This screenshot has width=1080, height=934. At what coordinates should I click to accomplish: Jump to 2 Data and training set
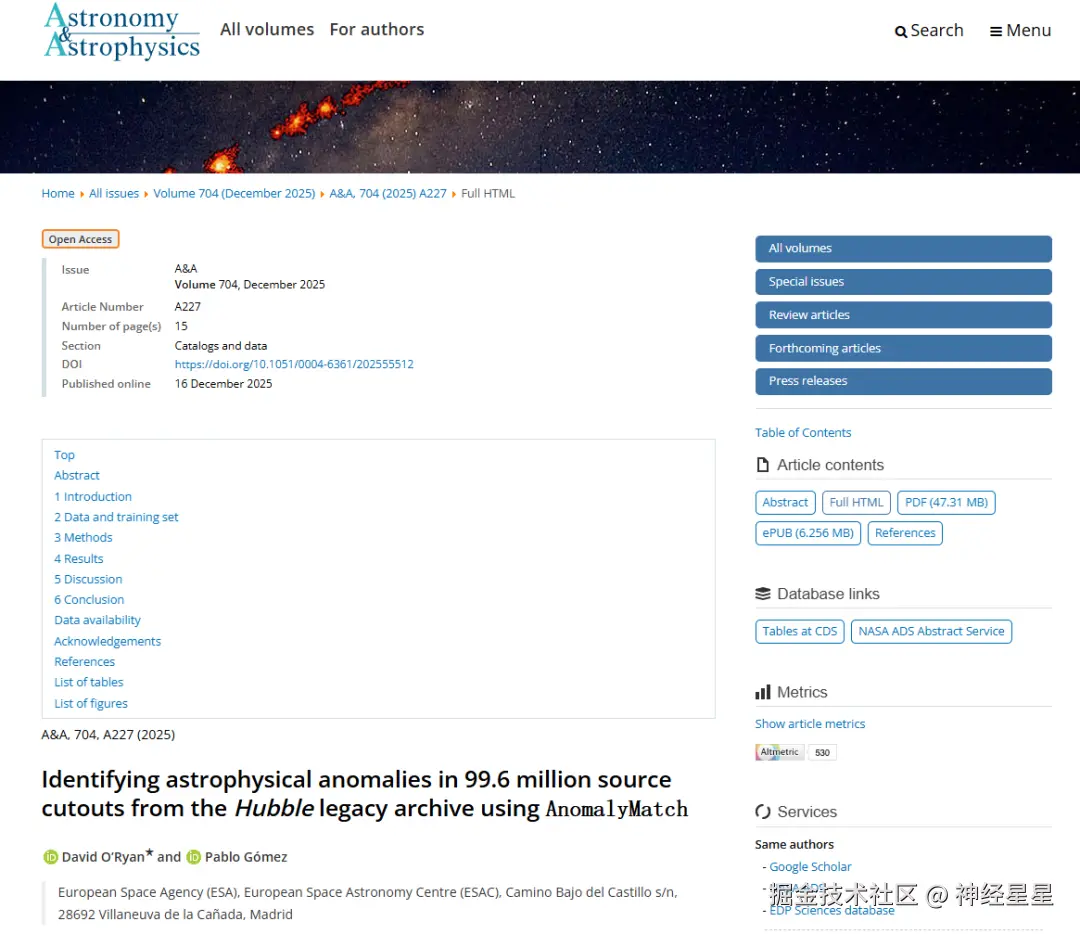point(116,517)
